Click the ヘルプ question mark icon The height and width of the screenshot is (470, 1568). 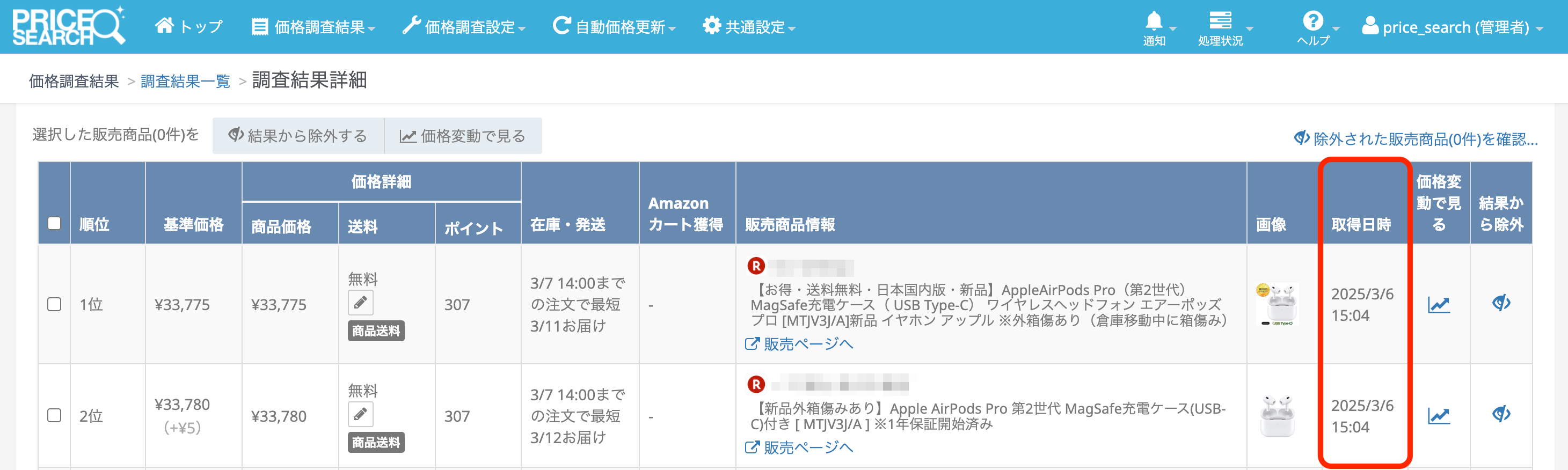1312,22
